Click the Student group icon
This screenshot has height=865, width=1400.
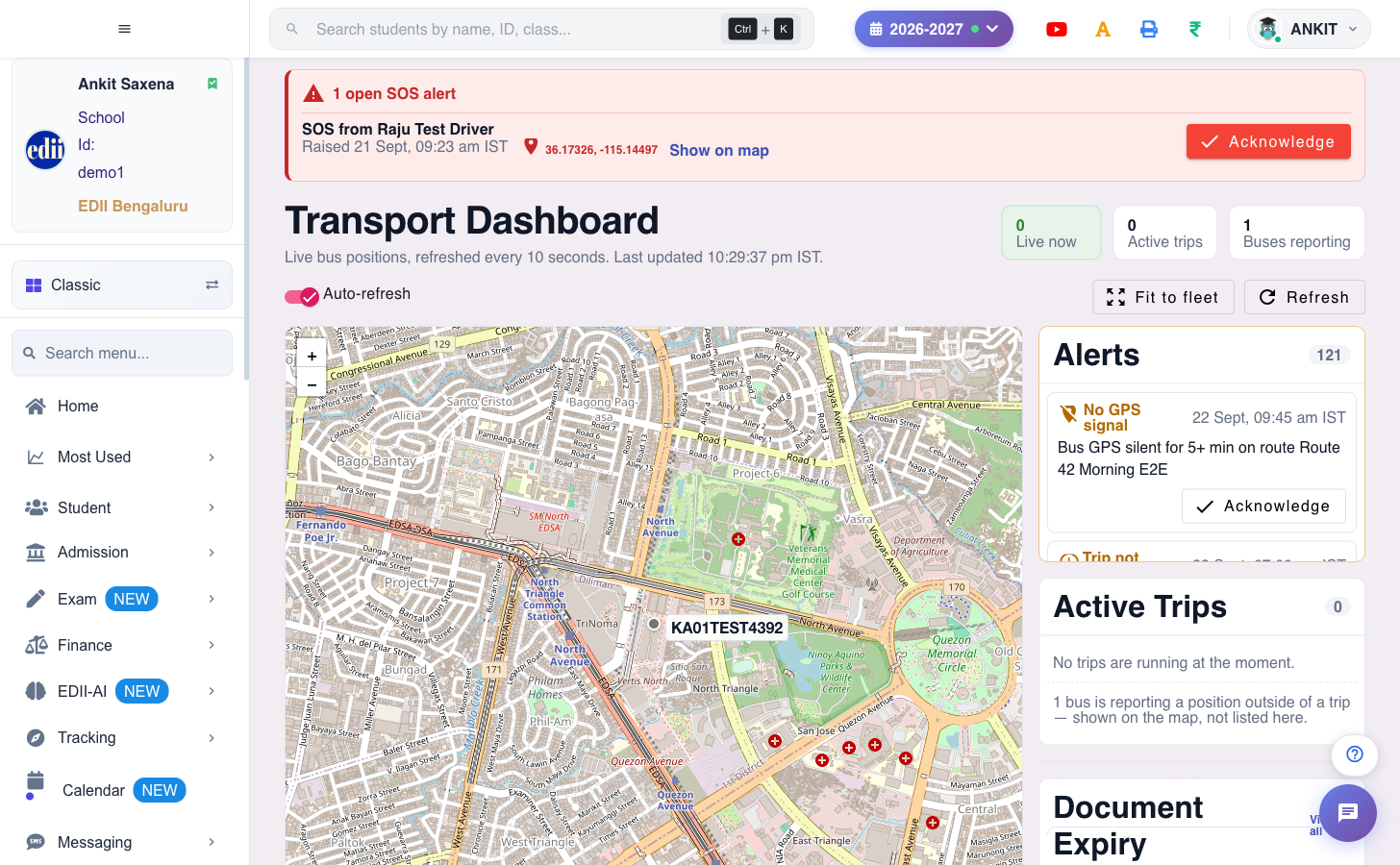(x=36, y=507)
